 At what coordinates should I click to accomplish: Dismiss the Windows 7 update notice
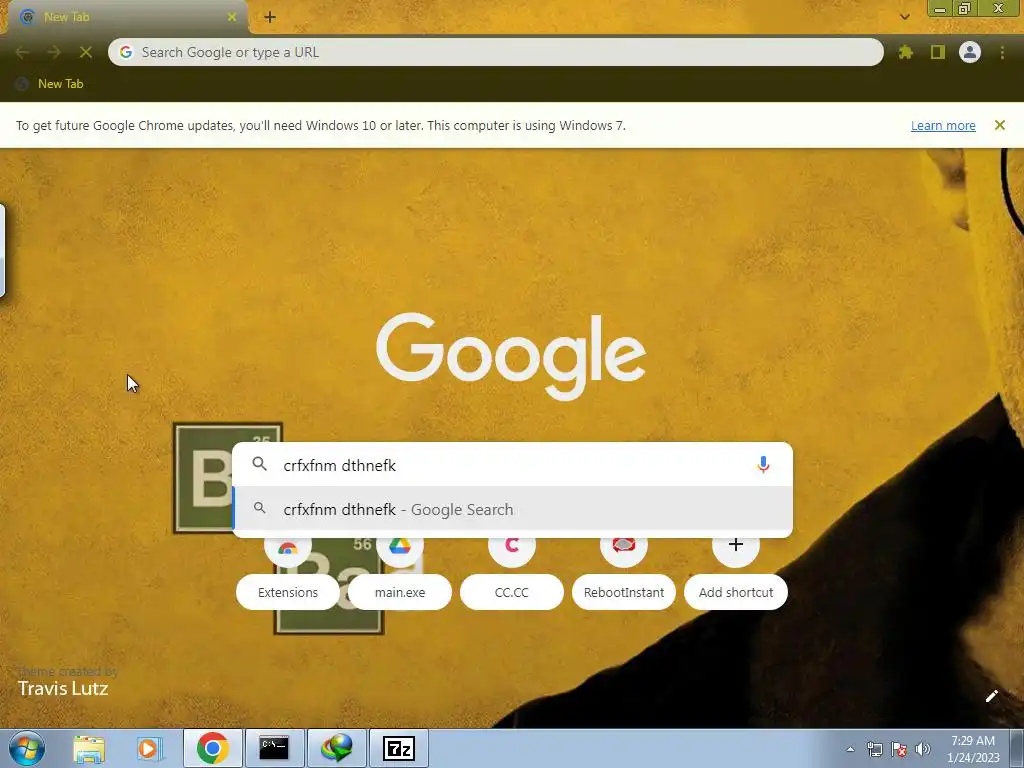tap(1000, 125)
